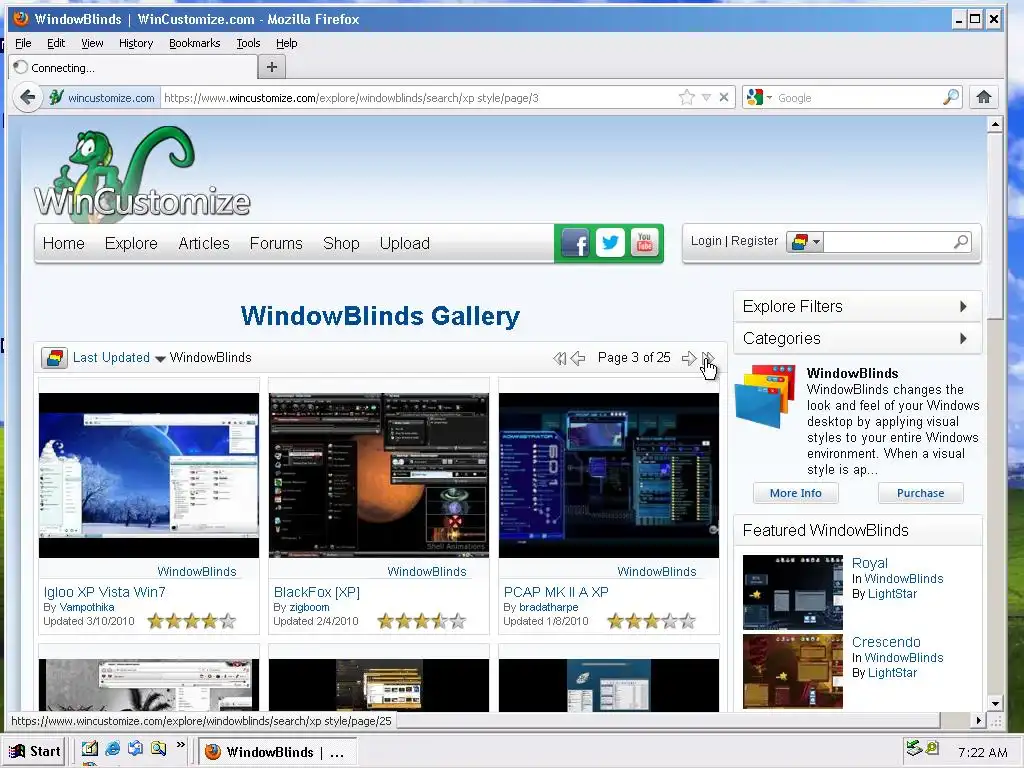Open the WinCustomize Twitter icon
This screenshot has width=1024, height=768.
coord(610,244)
